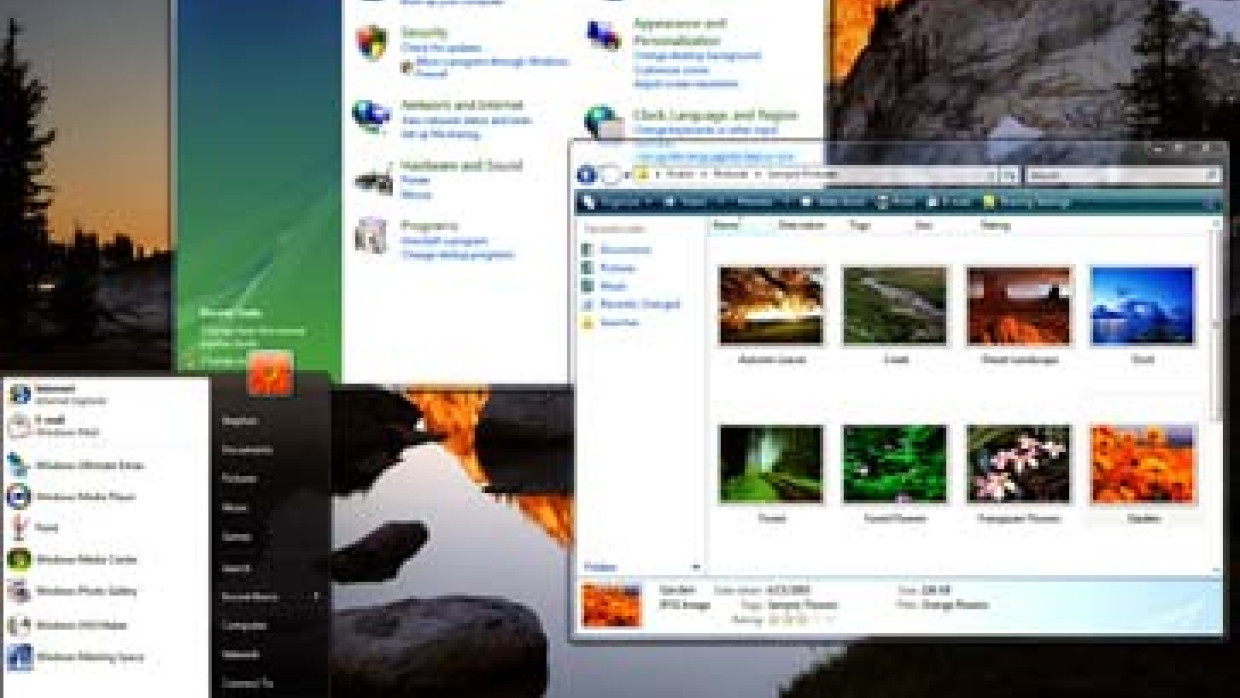
Task: Open the Network and Internet globe icon
Action: [371, 116]
